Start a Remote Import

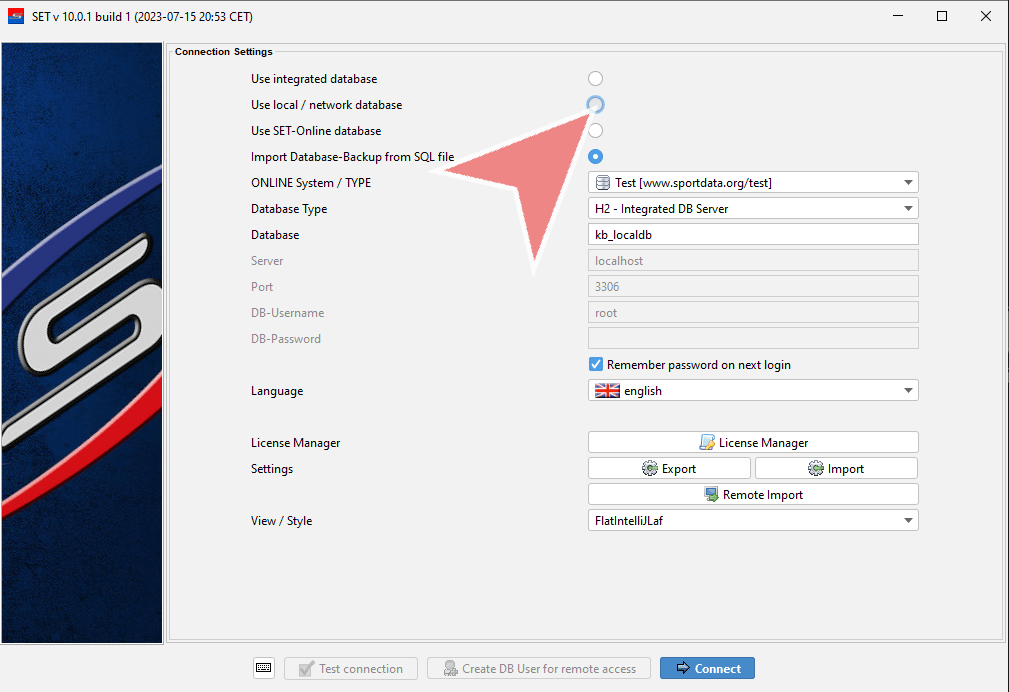pos(752,494)
